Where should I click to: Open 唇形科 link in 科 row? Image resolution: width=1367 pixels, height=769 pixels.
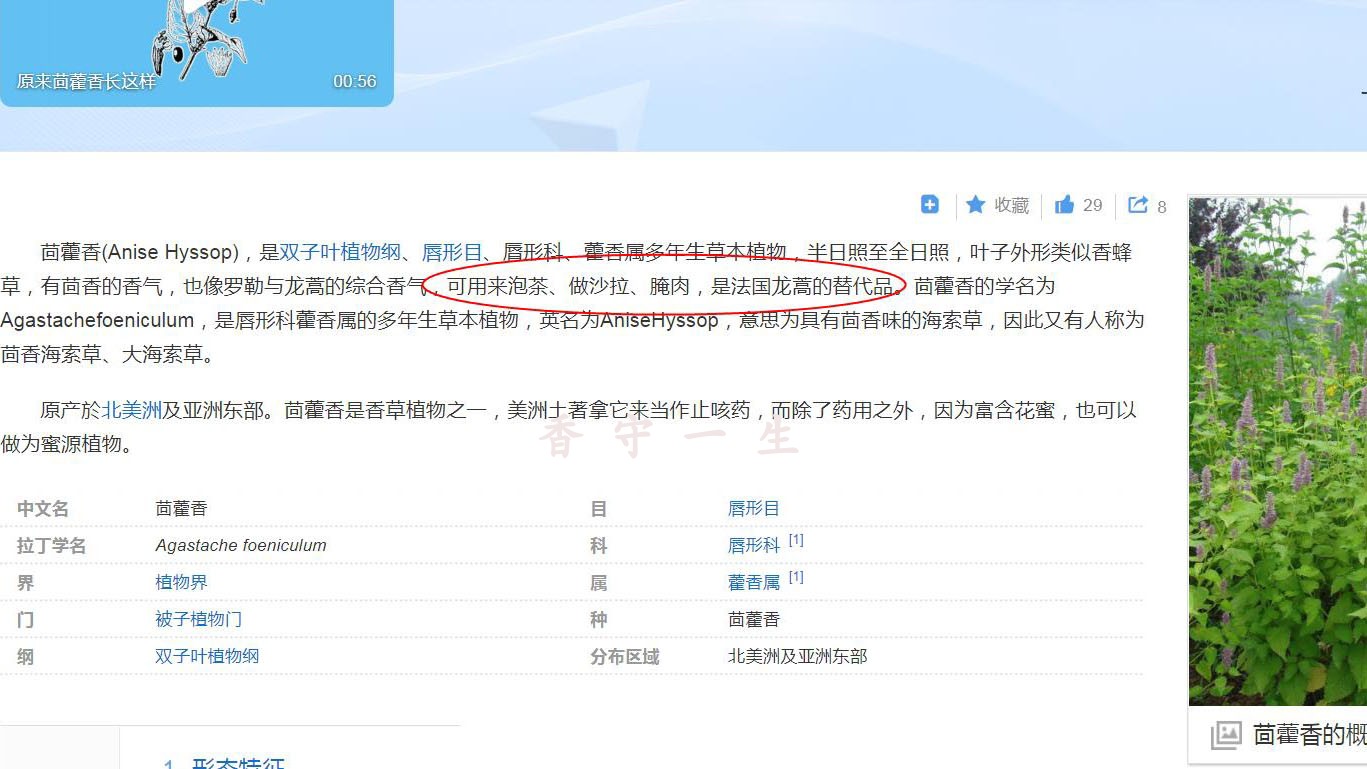click(x=754, y=545)
